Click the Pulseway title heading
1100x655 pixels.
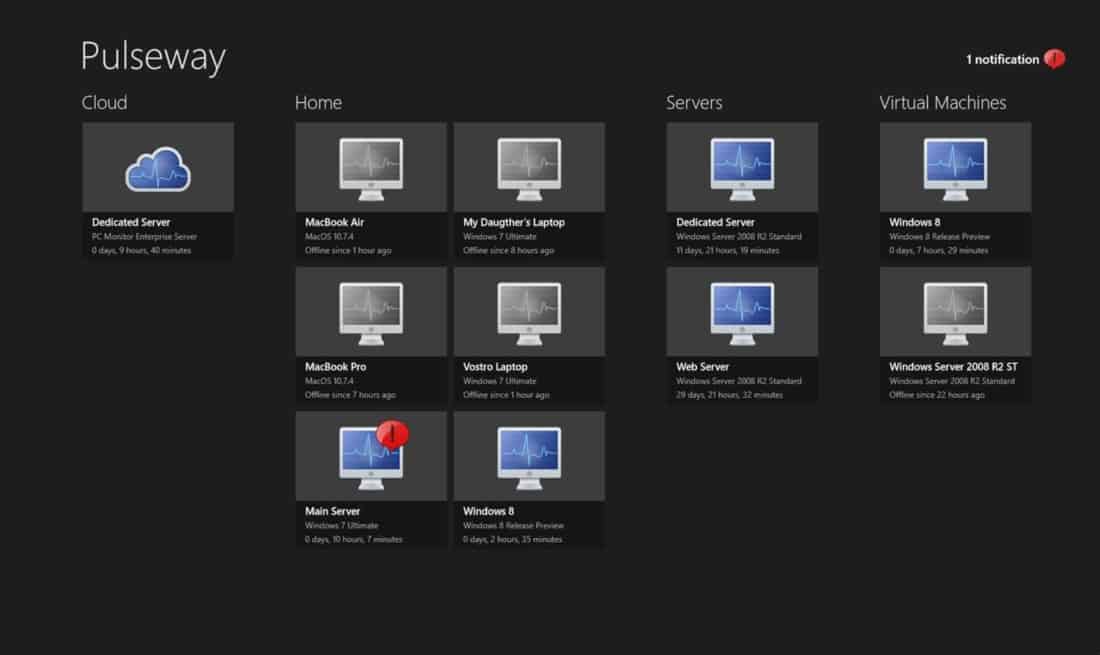pyautogui.click(x=153, y=57)
